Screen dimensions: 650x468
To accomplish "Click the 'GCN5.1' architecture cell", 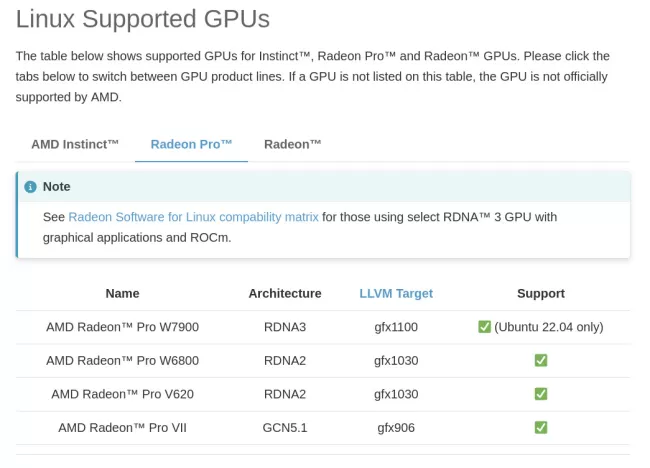I will click(x=285, y=428).
